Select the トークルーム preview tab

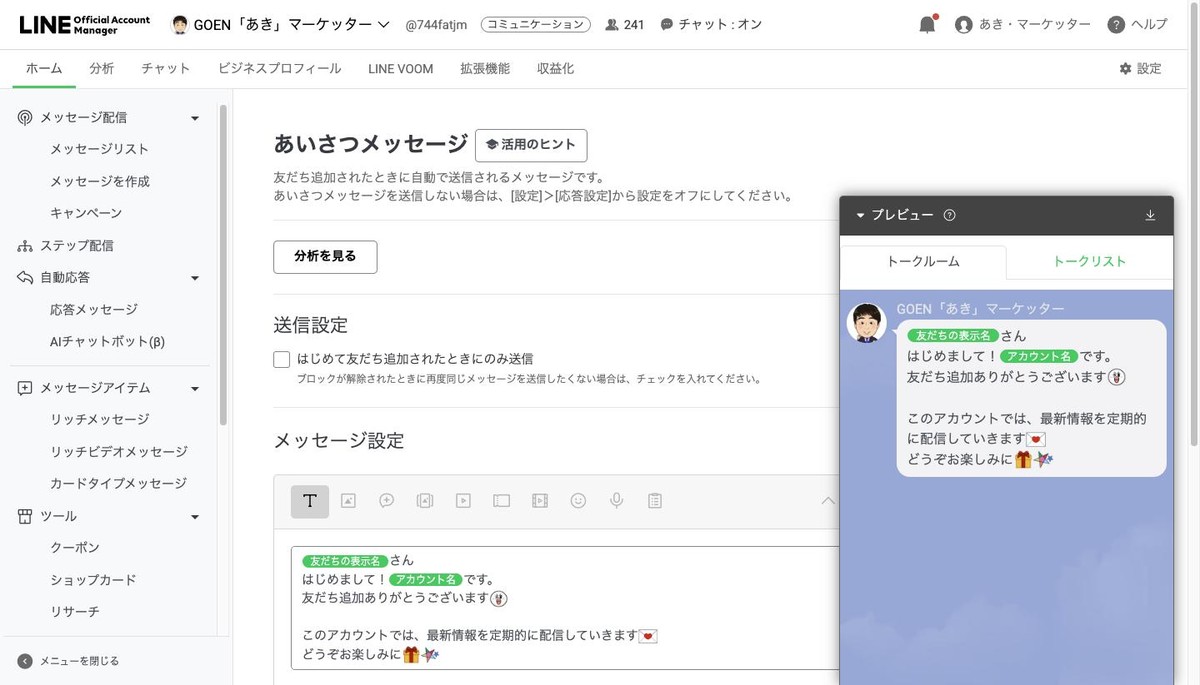pyautogui.click(x=923, y=262)
